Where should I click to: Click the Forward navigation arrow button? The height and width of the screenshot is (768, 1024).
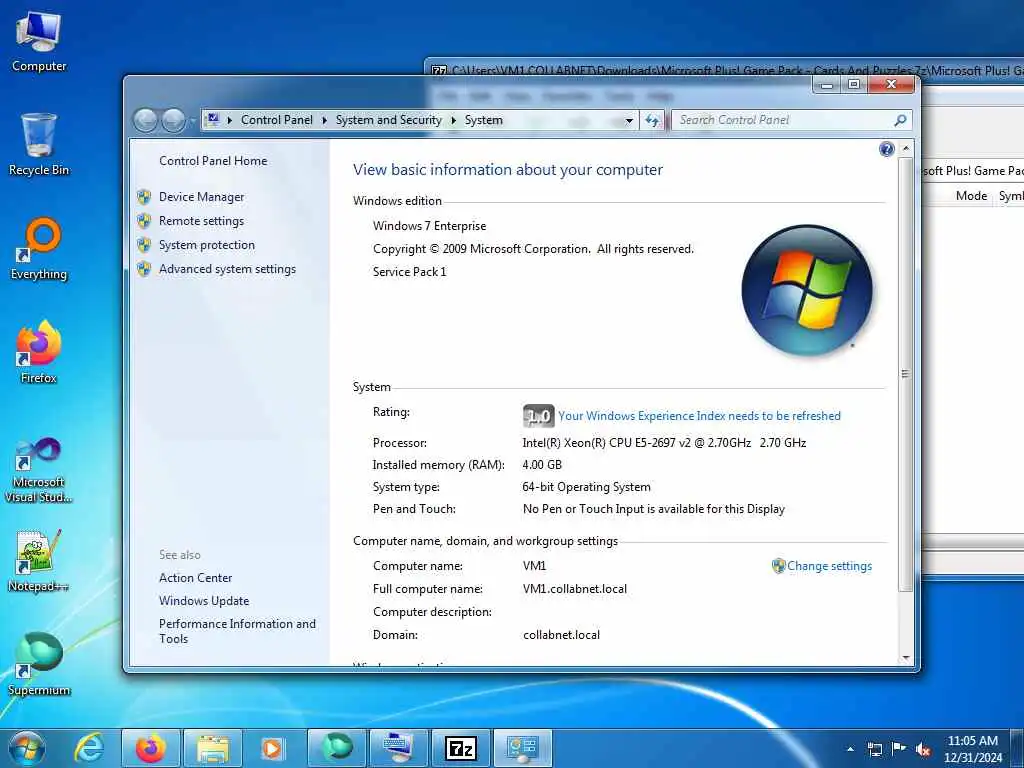(173, 120)
